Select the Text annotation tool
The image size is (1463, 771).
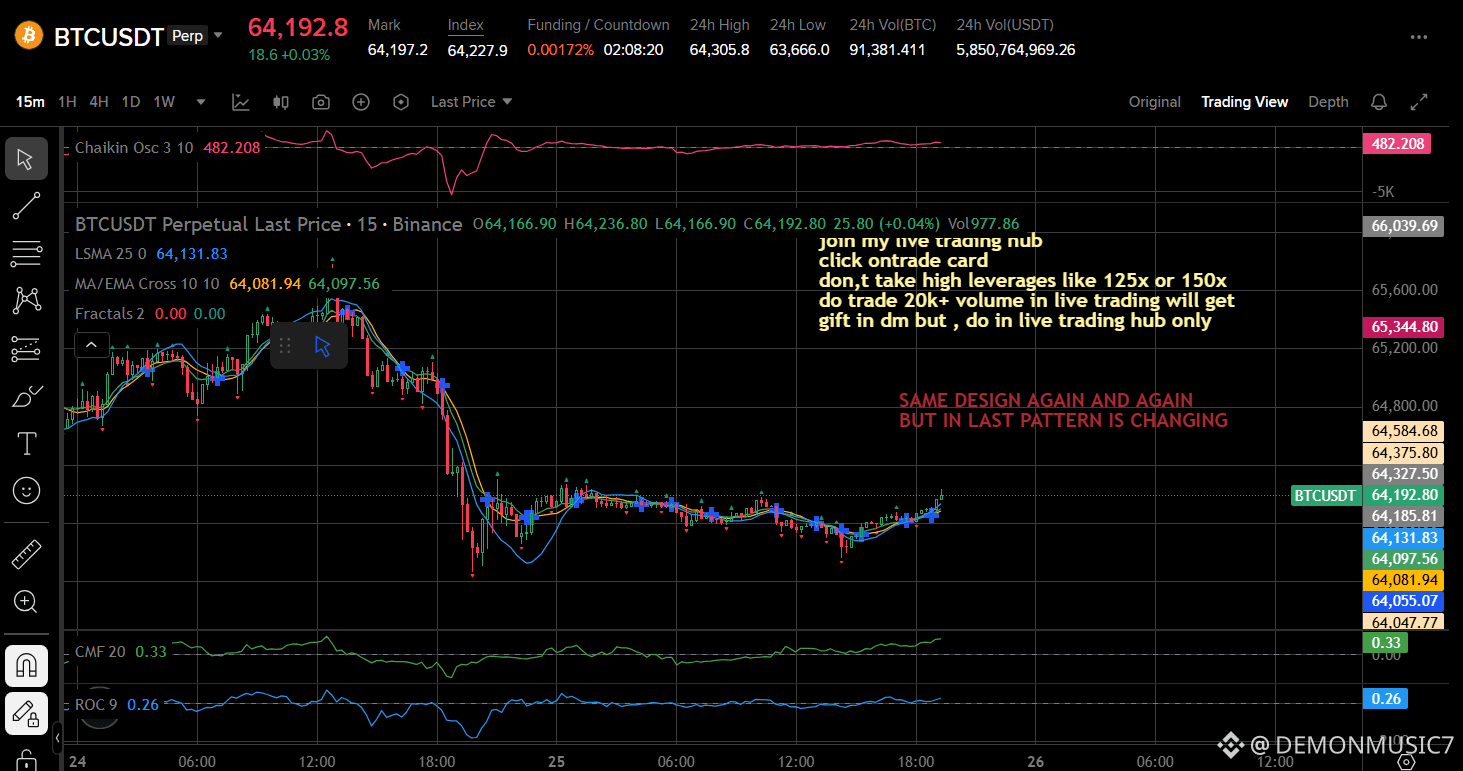26,443
